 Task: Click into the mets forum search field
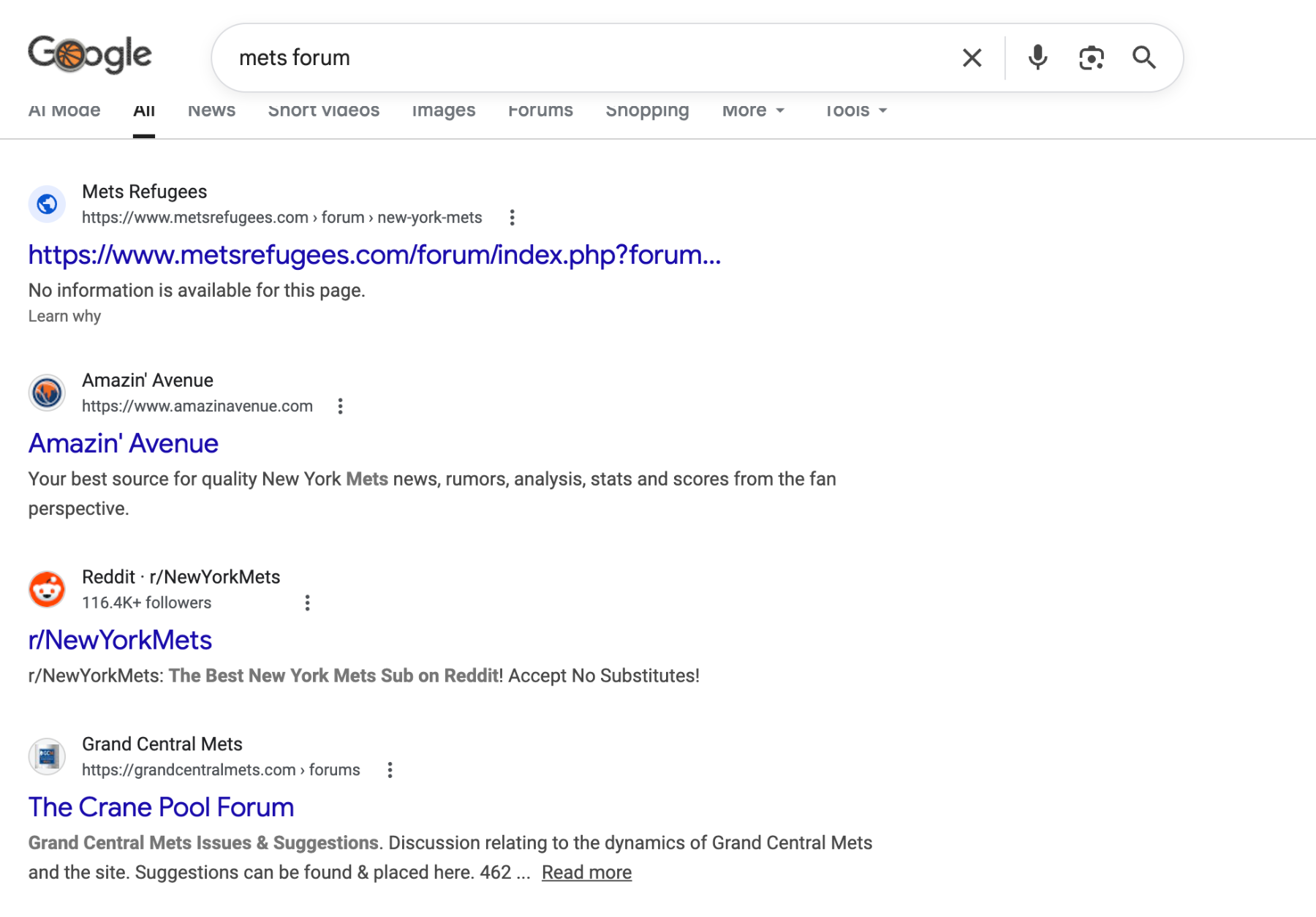coord(585,58)
